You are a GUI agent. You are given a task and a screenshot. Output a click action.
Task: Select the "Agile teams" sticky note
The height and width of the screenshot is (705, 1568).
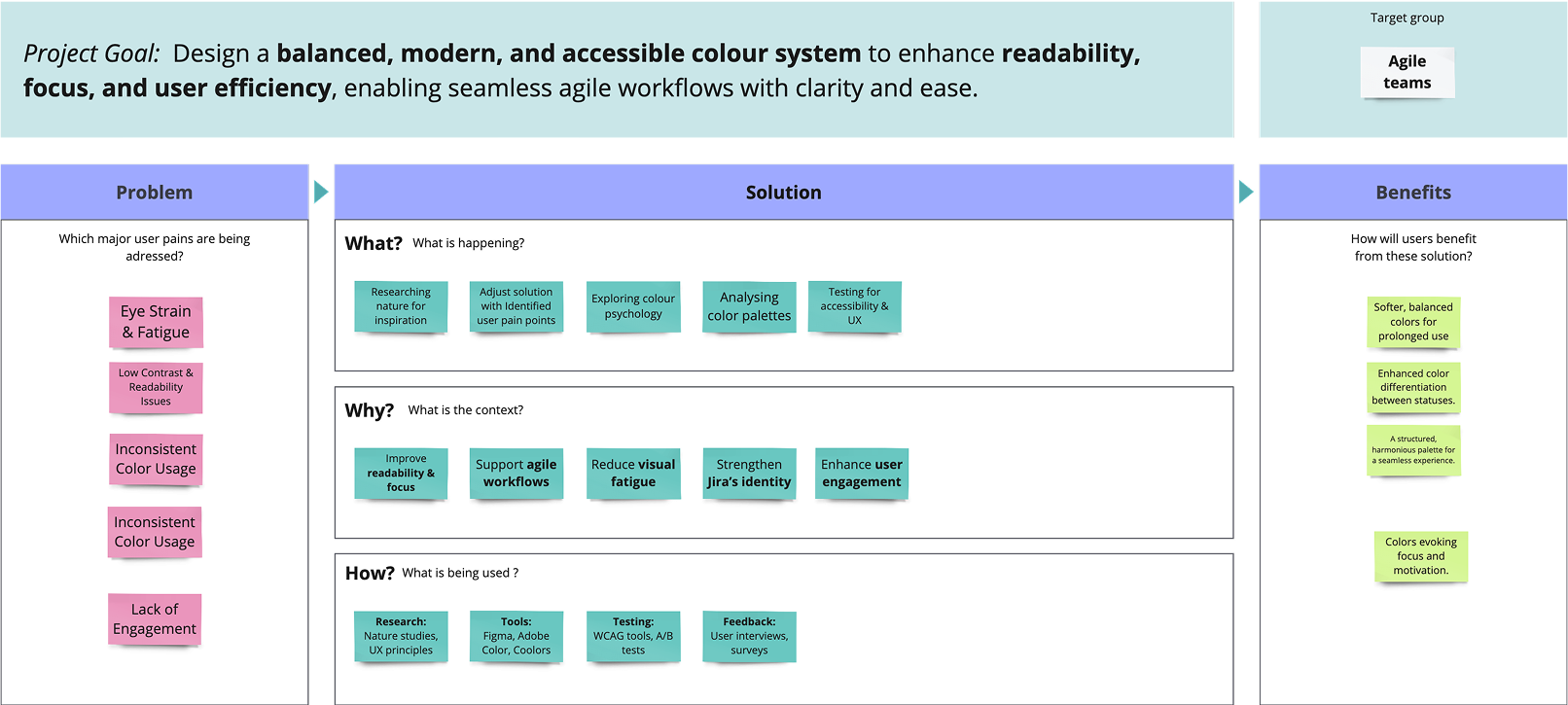[1407, 72]
